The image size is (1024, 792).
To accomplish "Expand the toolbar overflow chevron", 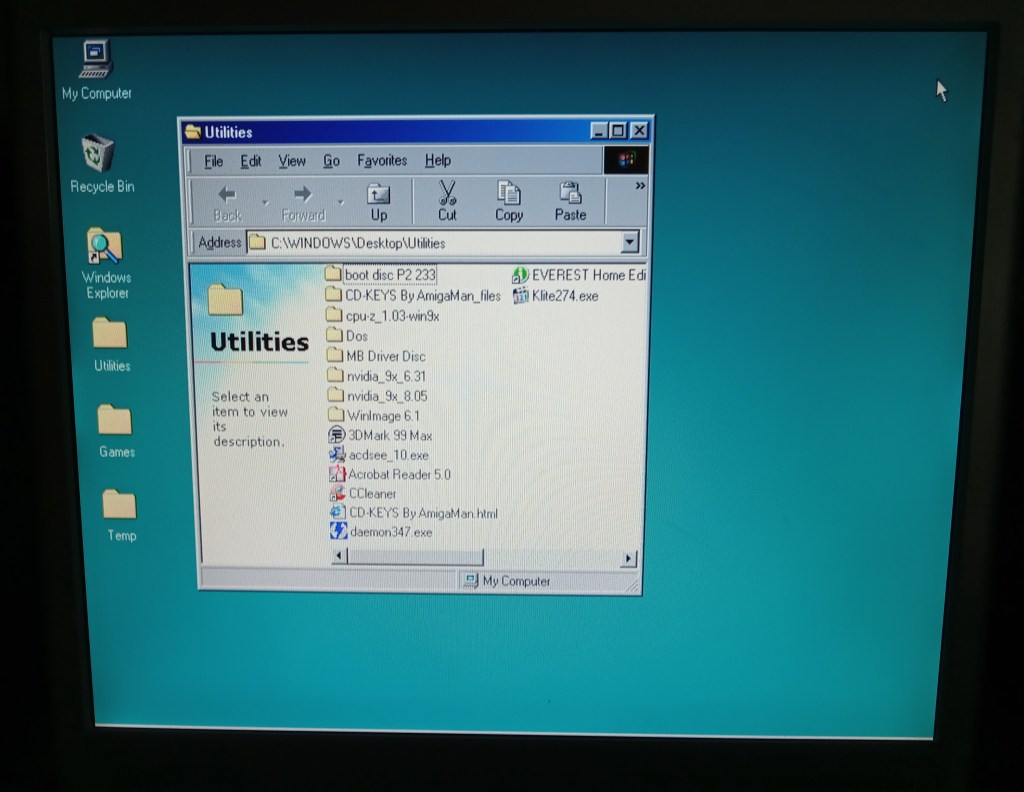I will [x=640, y=186].
